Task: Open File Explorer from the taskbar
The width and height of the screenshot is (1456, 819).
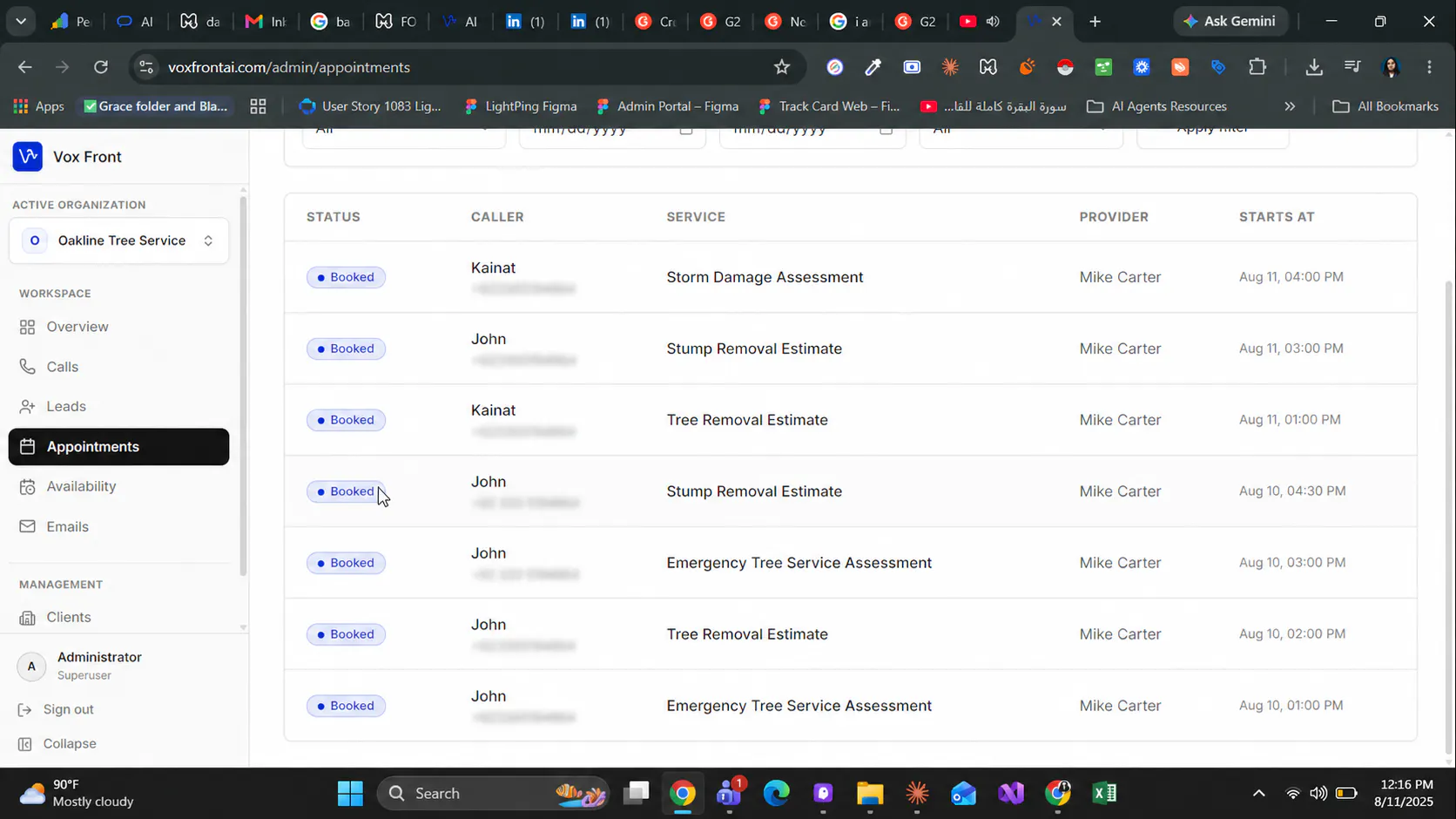Action: [870, 793]
